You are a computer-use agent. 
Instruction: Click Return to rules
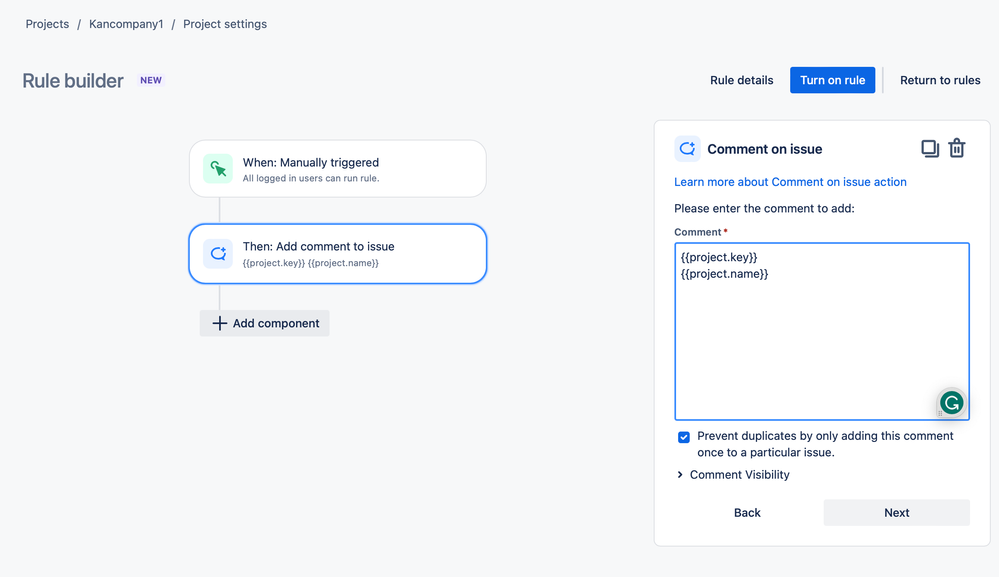(x=940, y=80)
